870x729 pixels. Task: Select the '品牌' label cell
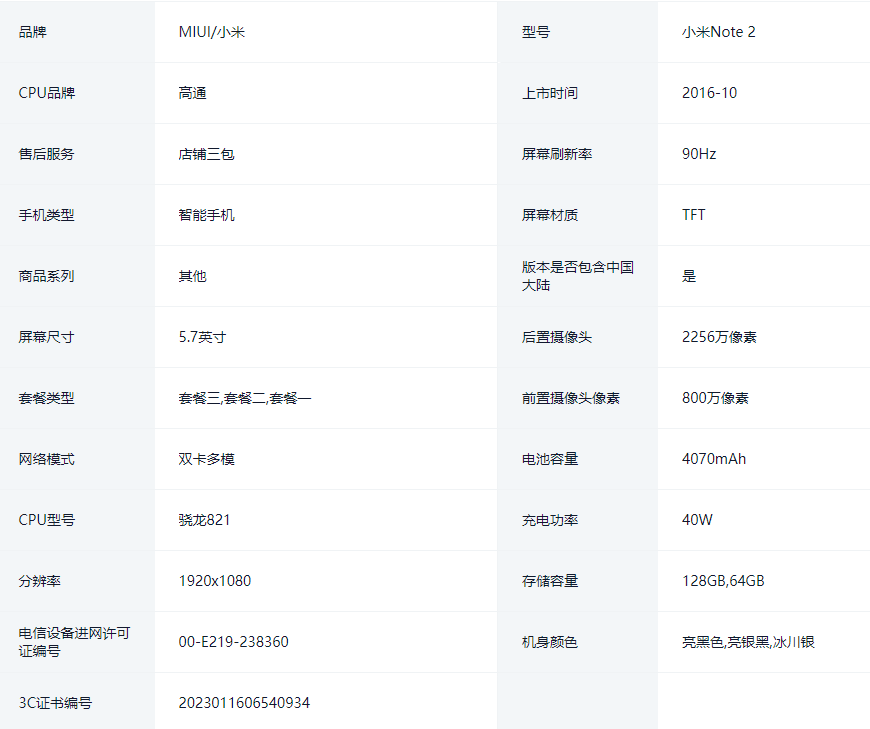click(x=77, y=32)
